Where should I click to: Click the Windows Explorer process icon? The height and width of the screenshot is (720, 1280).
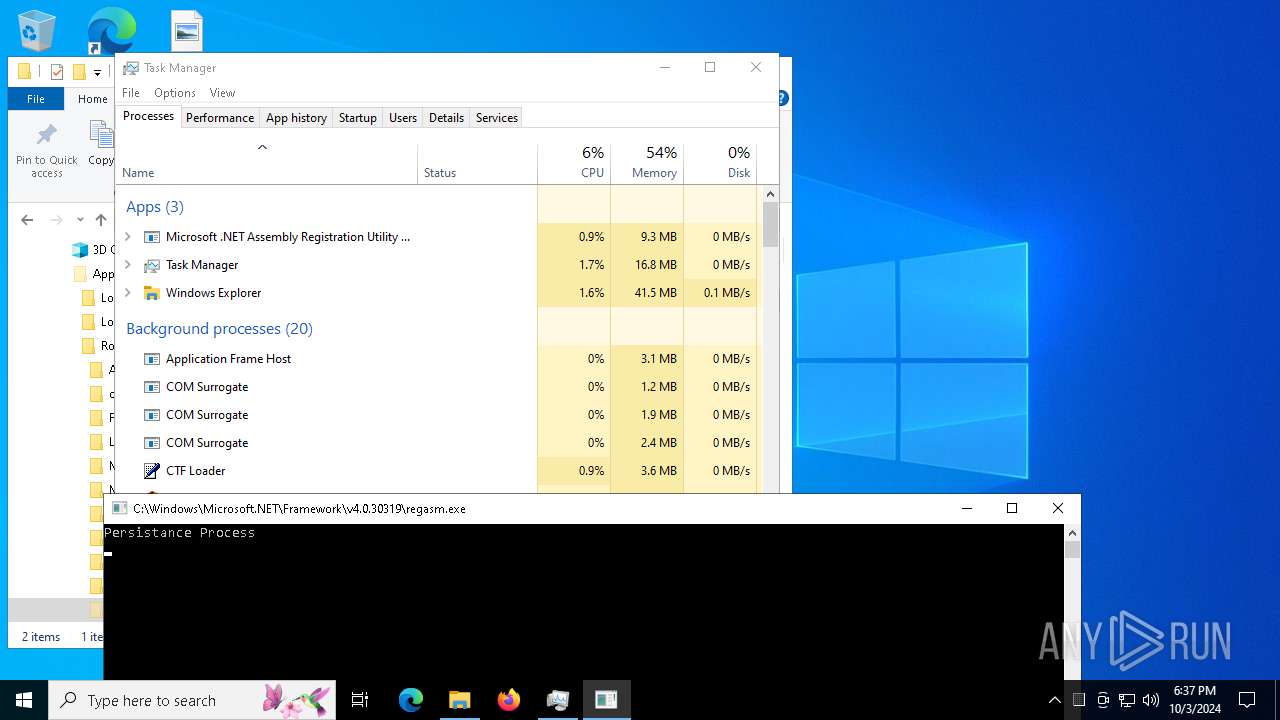tap(152, 293)
